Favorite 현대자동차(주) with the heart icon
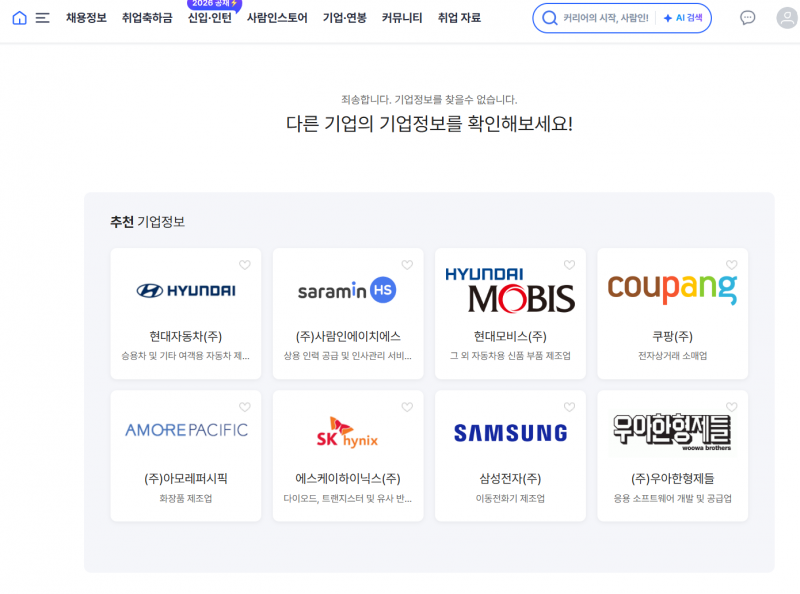 244,265
